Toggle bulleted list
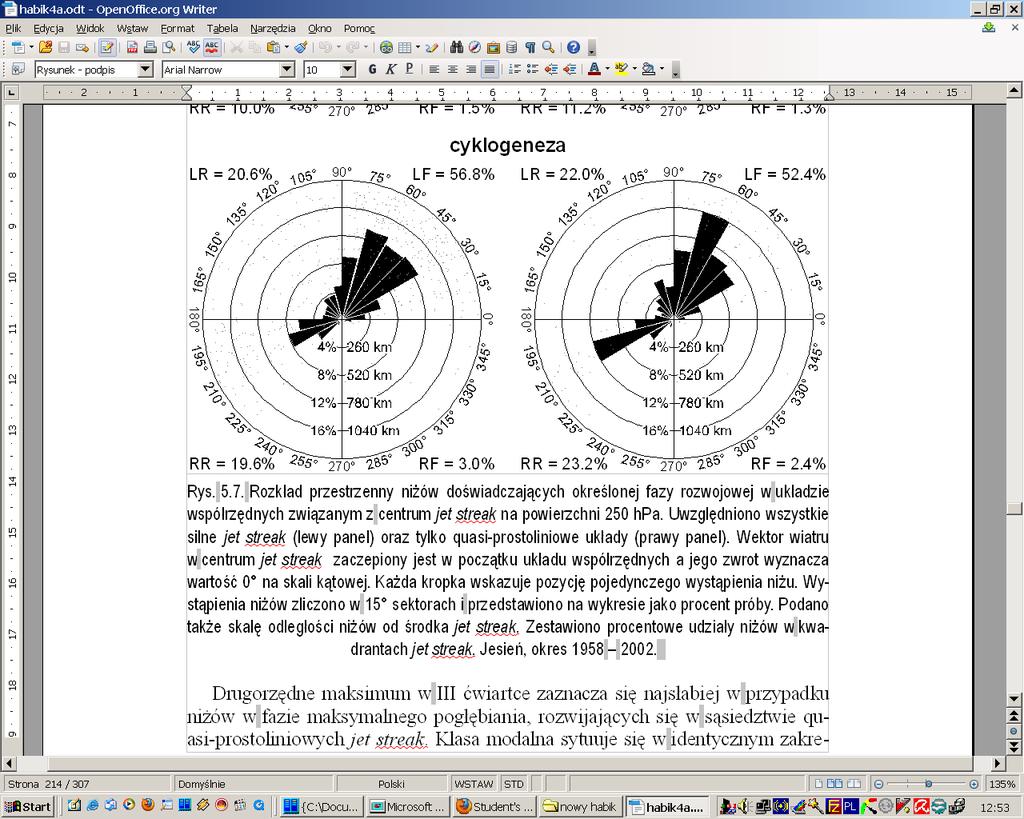This screenshot has width=1024, height=819. 533,69
